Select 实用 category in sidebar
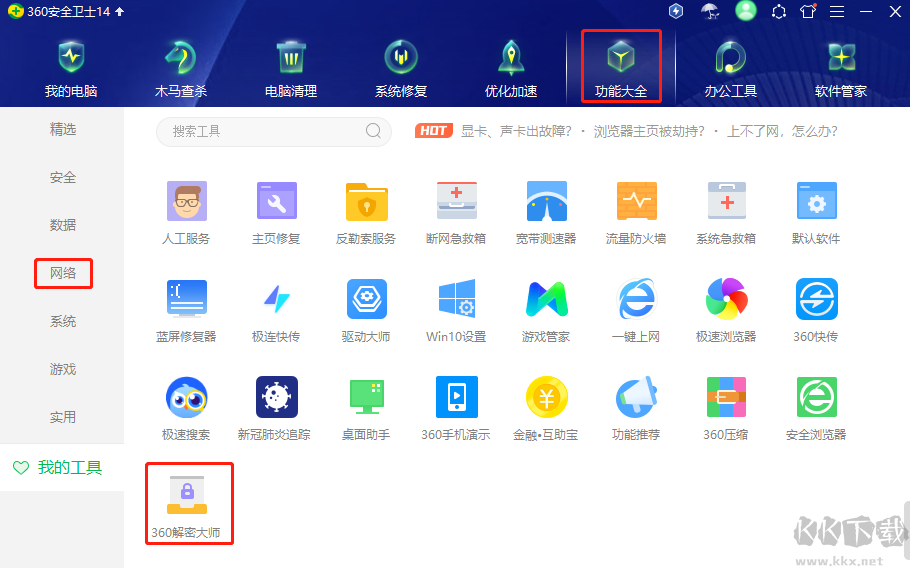This screenshot has height=568, width=910. click(63, 417)
